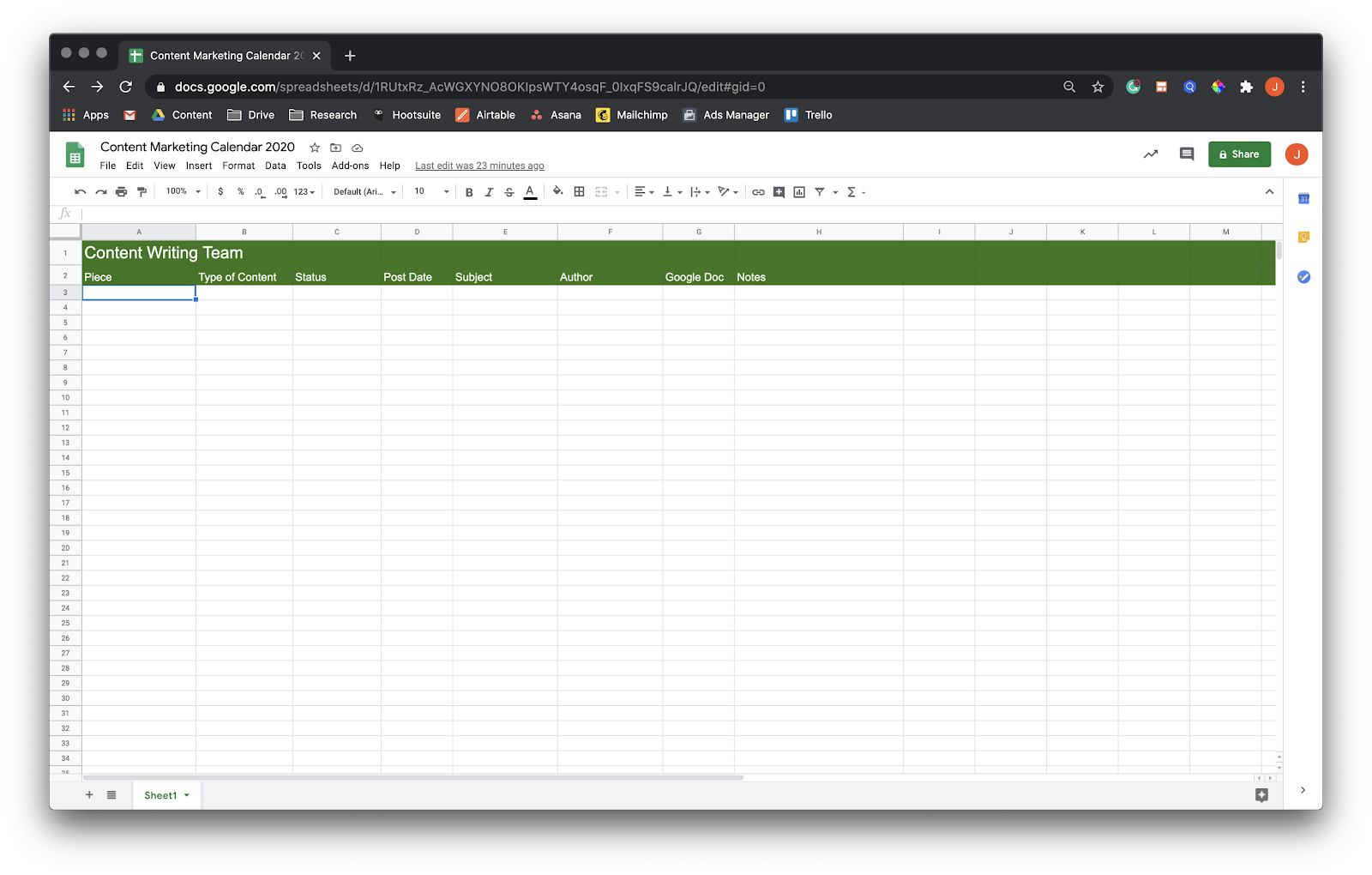Open the Mailchimp bookmark

[632, 115]
